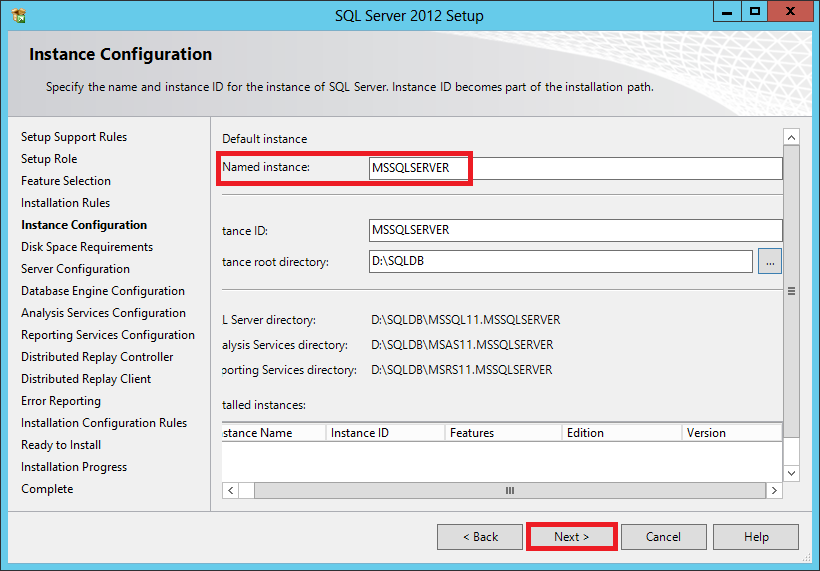The height and width of the screenshot is (571, 820).
Task: Cancel the SQL Server setup
Action: [663, 537]
